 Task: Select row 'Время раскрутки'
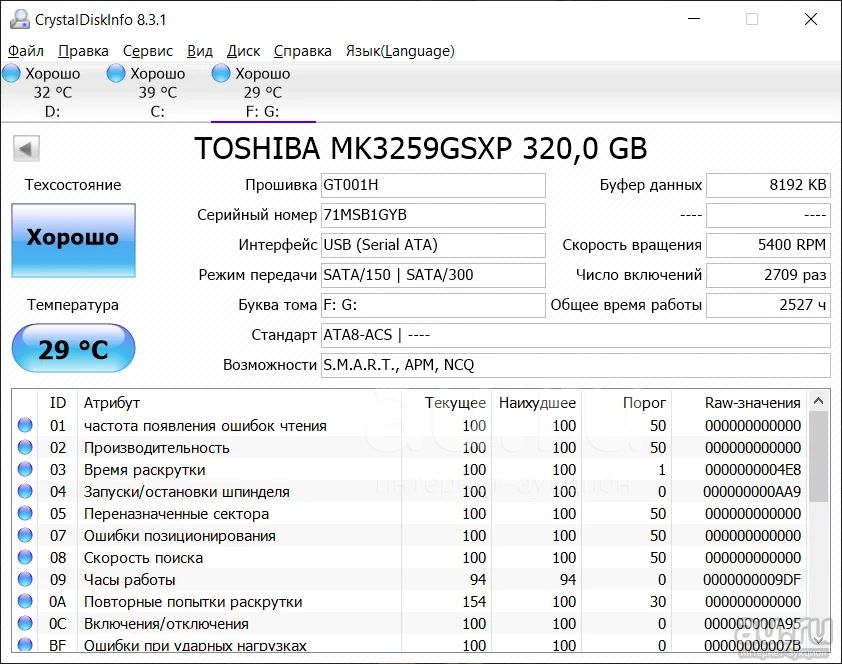click(x=410, y=470)
